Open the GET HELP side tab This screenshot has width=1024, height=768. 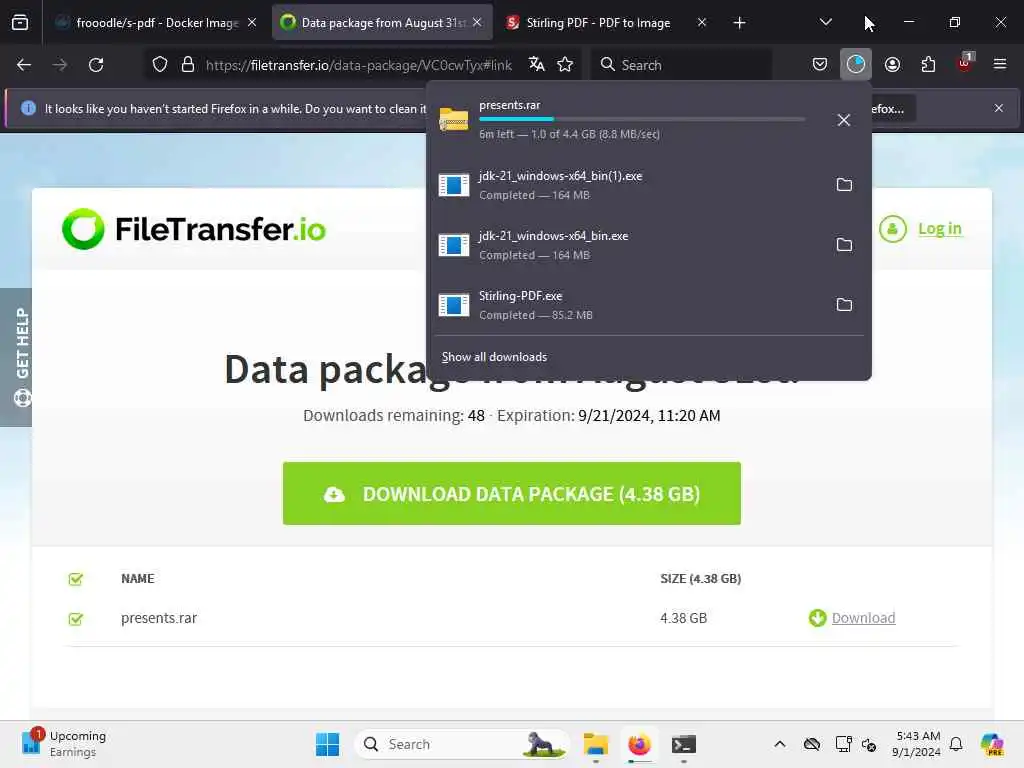(16, 357)
